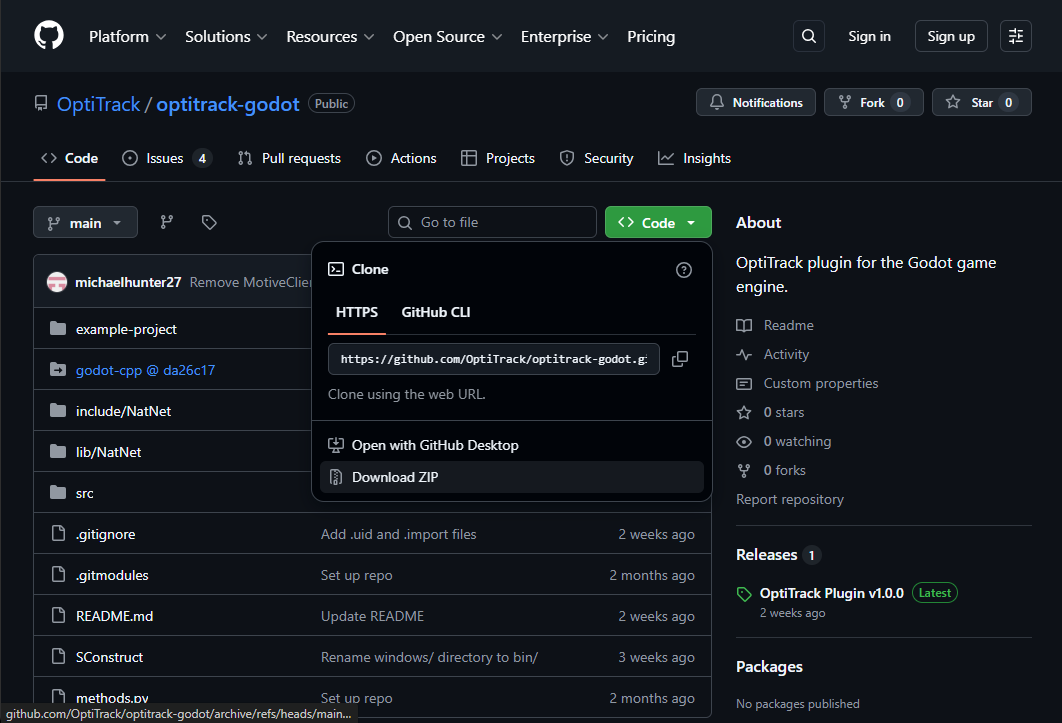The width and height of the screenshot is (1062, 723).
Task: Open the Projects tab
Action: coord(498,158)
